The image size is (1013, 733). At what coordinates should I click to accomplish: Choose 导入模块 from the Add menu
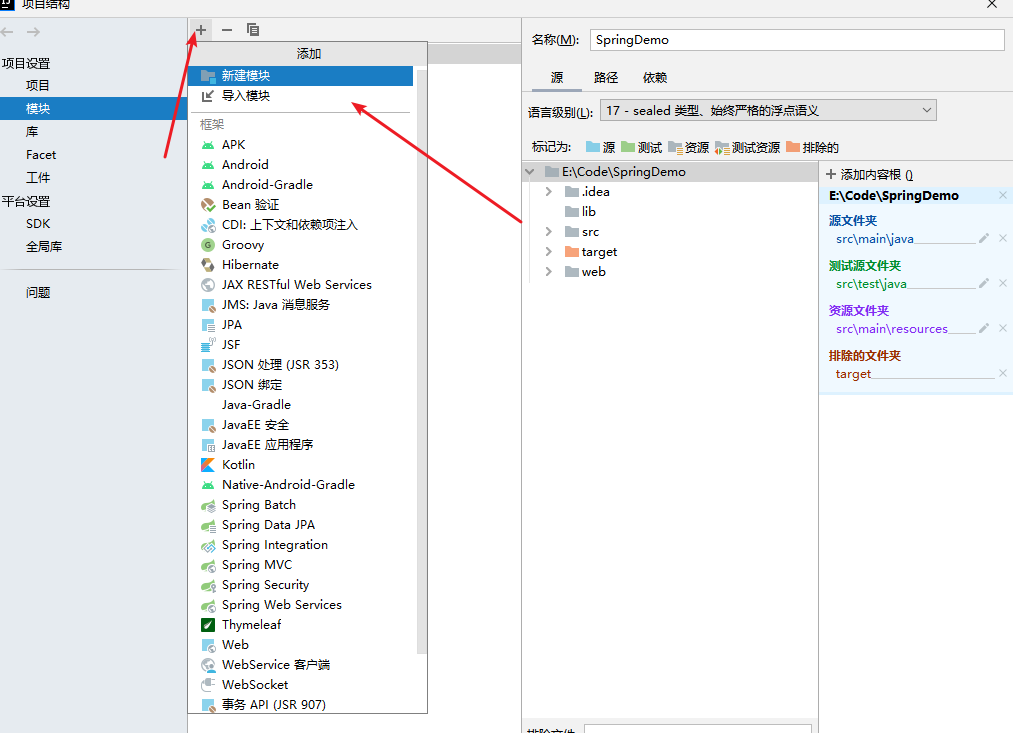pyautogui.click(x=301, y=96)
